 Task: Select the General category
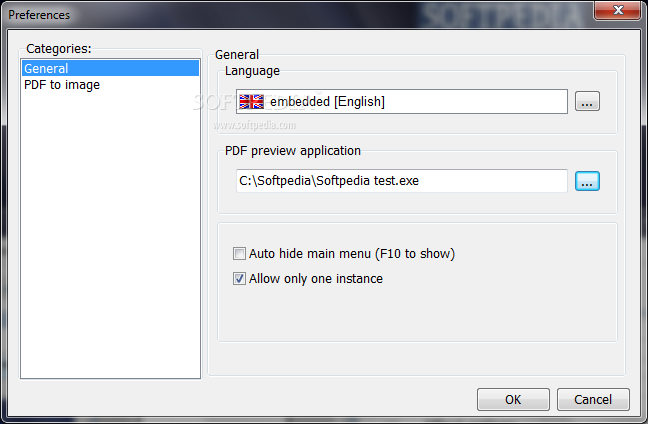click(x=110, y=68)
